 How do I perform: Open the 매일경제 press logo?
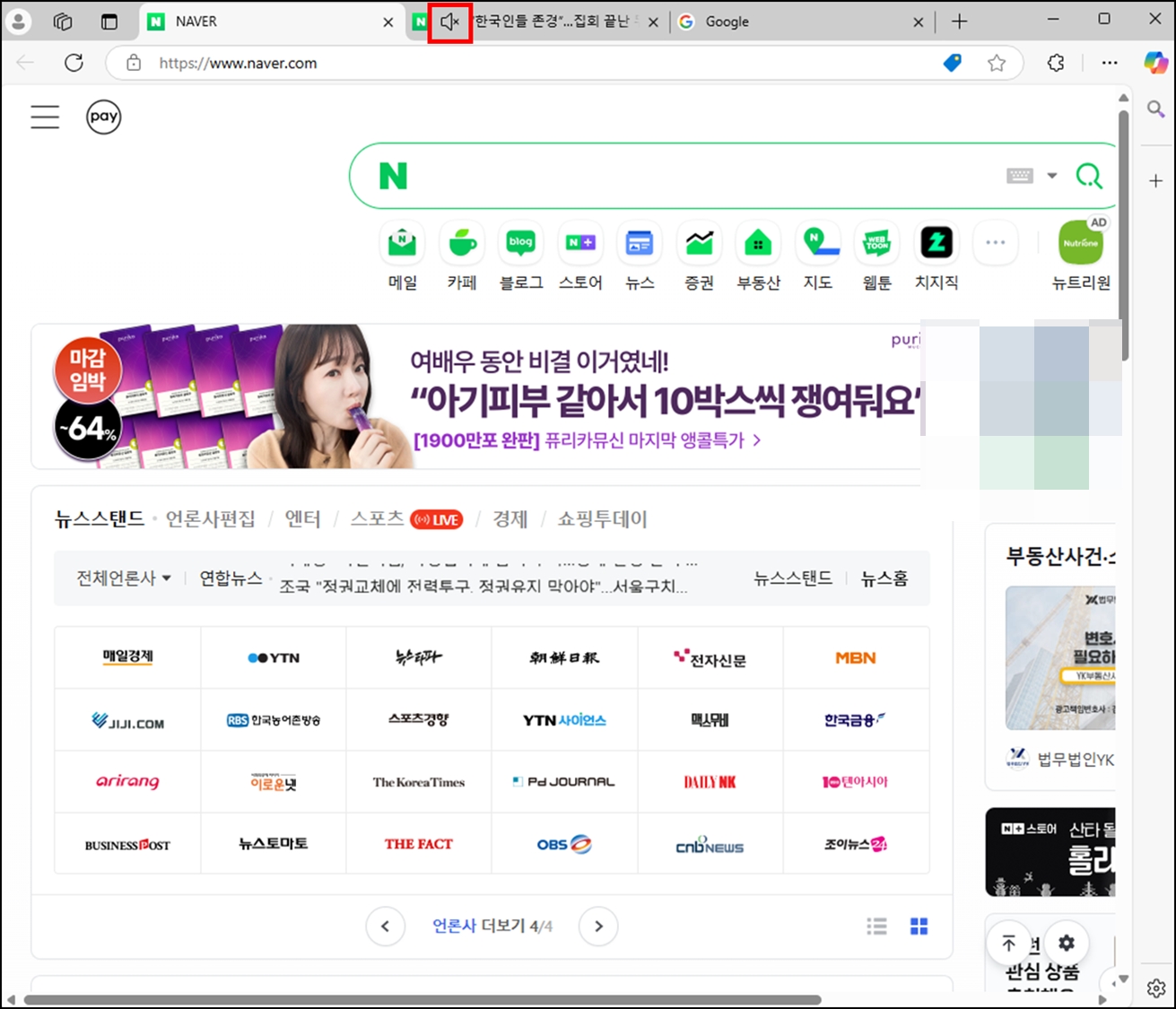pyautogui.click(x=127, y=657)
